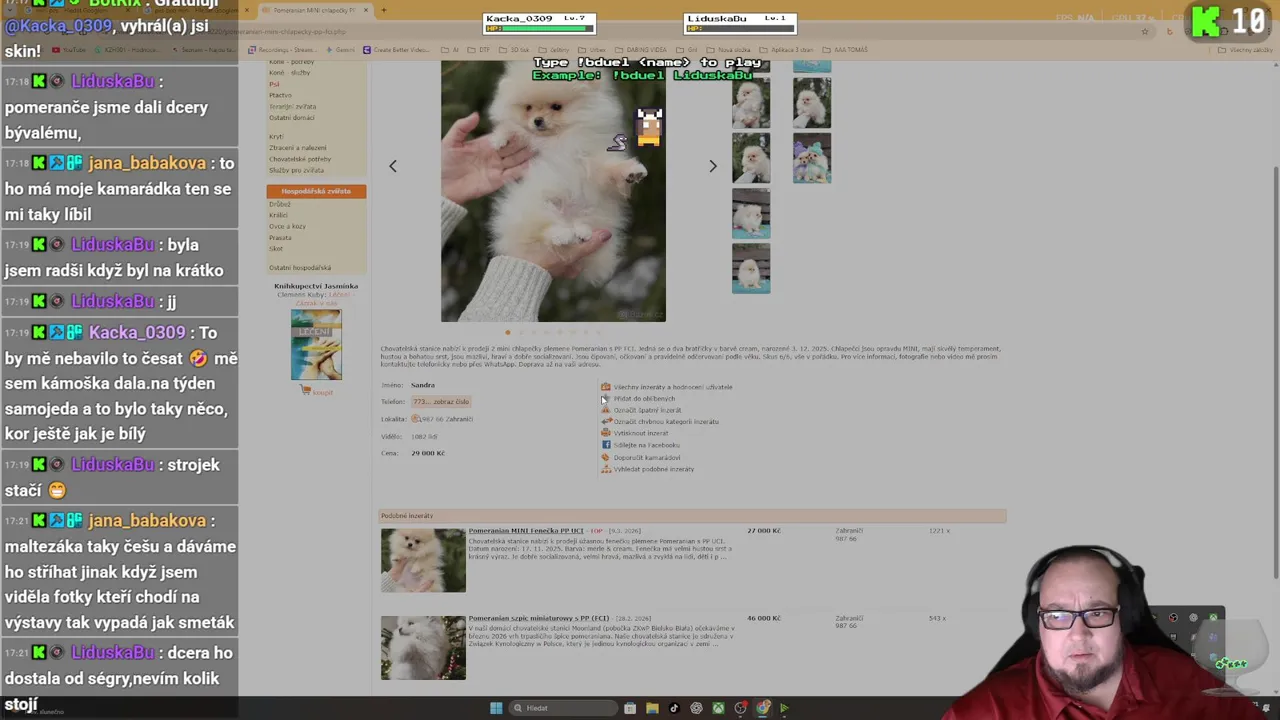Open the Ostatní hospodářská category

pyautogui.click(x=300, y=268)
